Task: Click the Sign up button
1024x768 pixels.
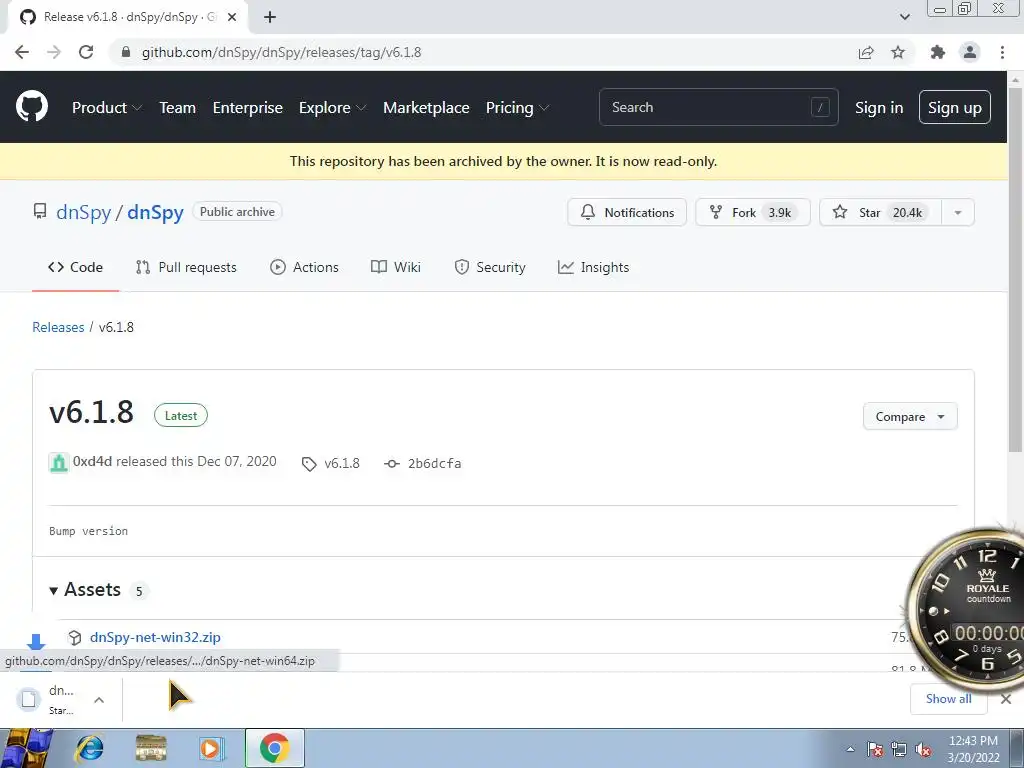Action: (x=955, y=107)
